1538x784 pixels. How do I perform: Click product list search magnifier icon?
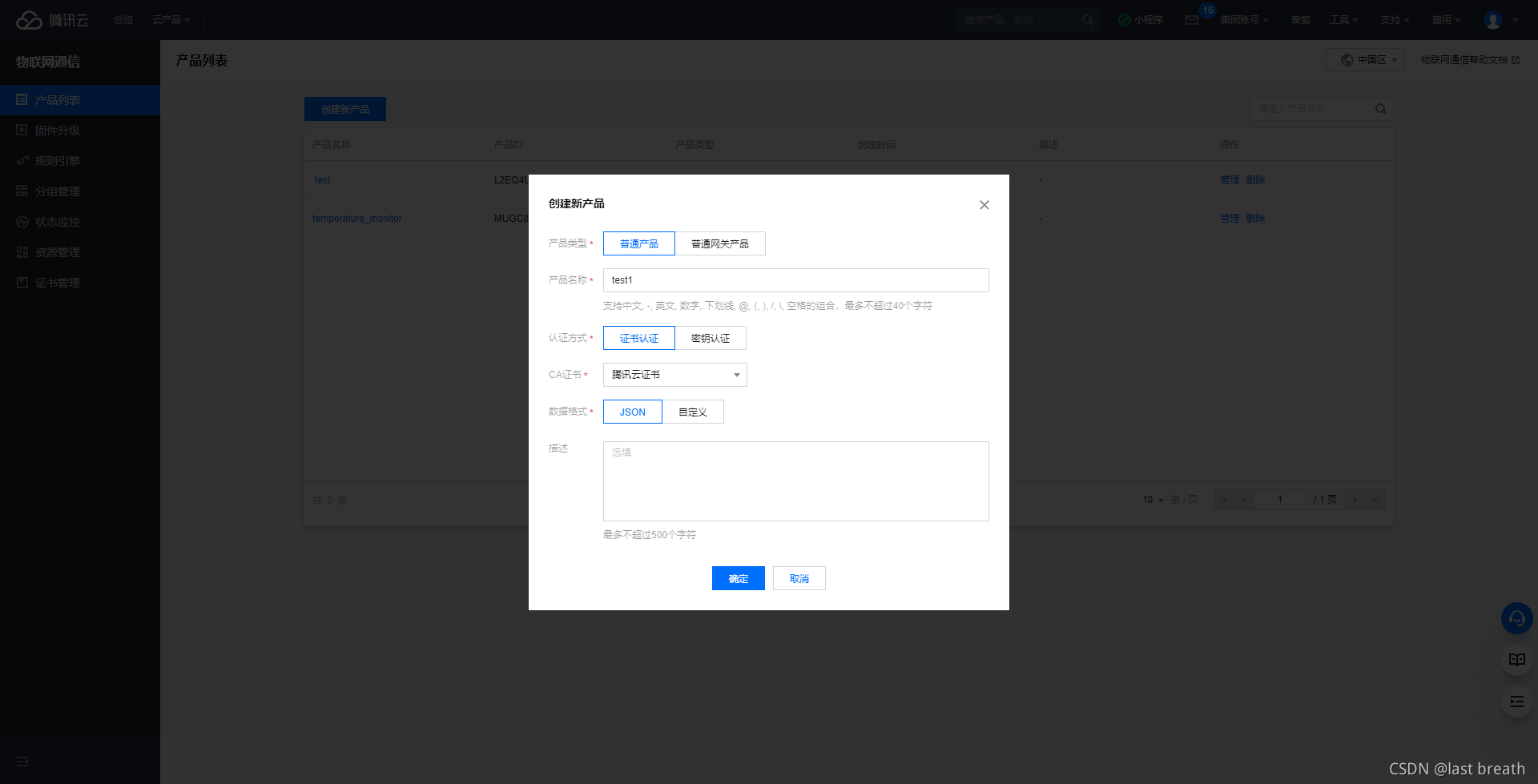point(1381,109)
